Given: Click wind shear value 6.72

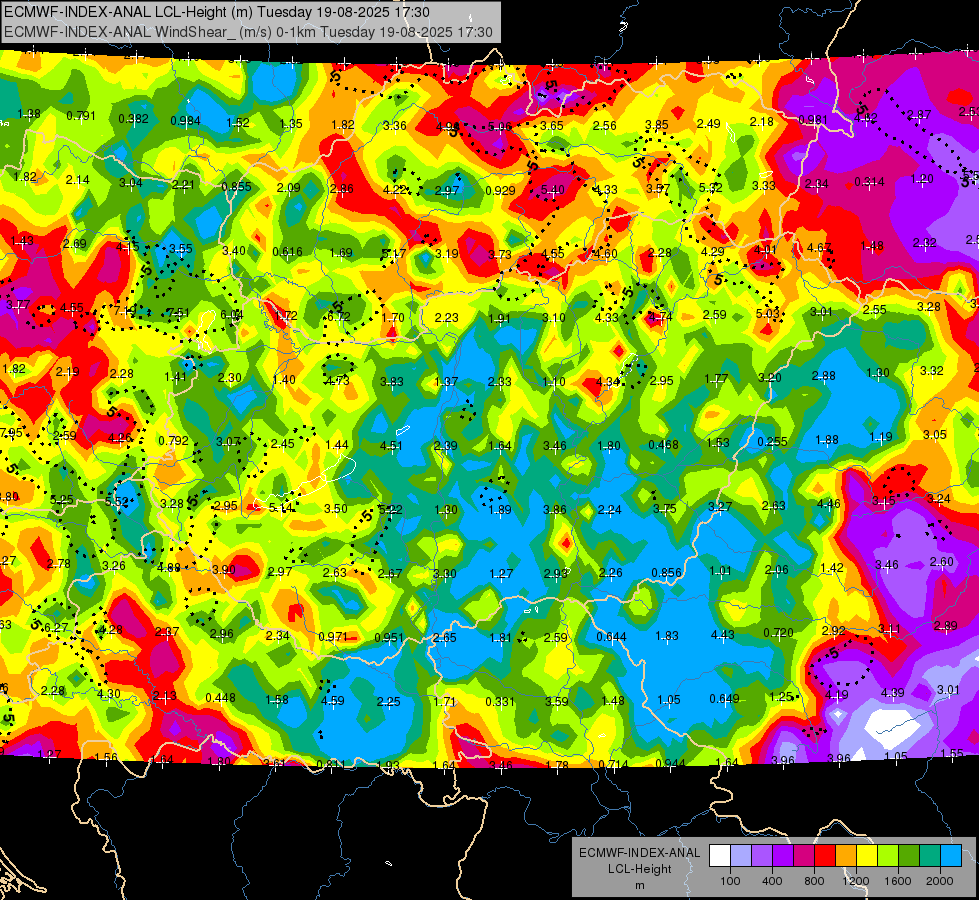Looking at the screenshot, I should (338, 317).
